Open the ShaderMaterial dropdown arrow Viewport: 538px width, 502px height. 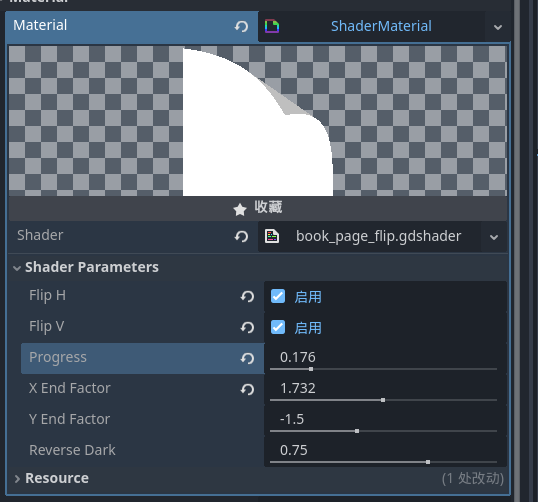498,27
